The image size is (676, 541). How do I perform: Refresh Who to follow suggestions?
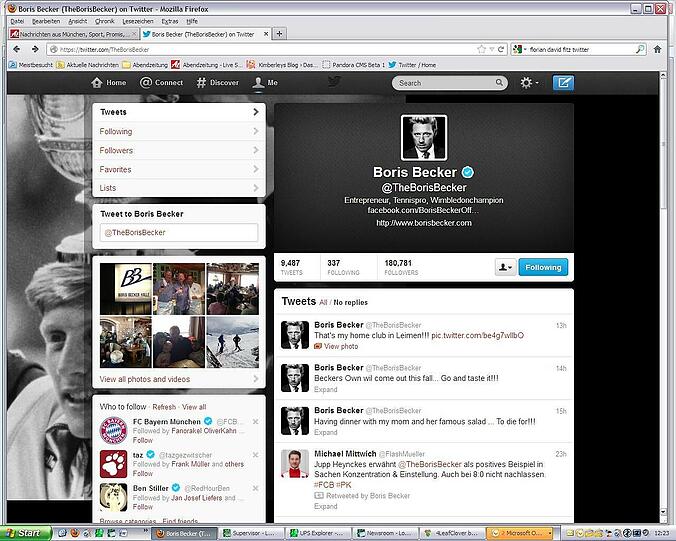point(164,407)
